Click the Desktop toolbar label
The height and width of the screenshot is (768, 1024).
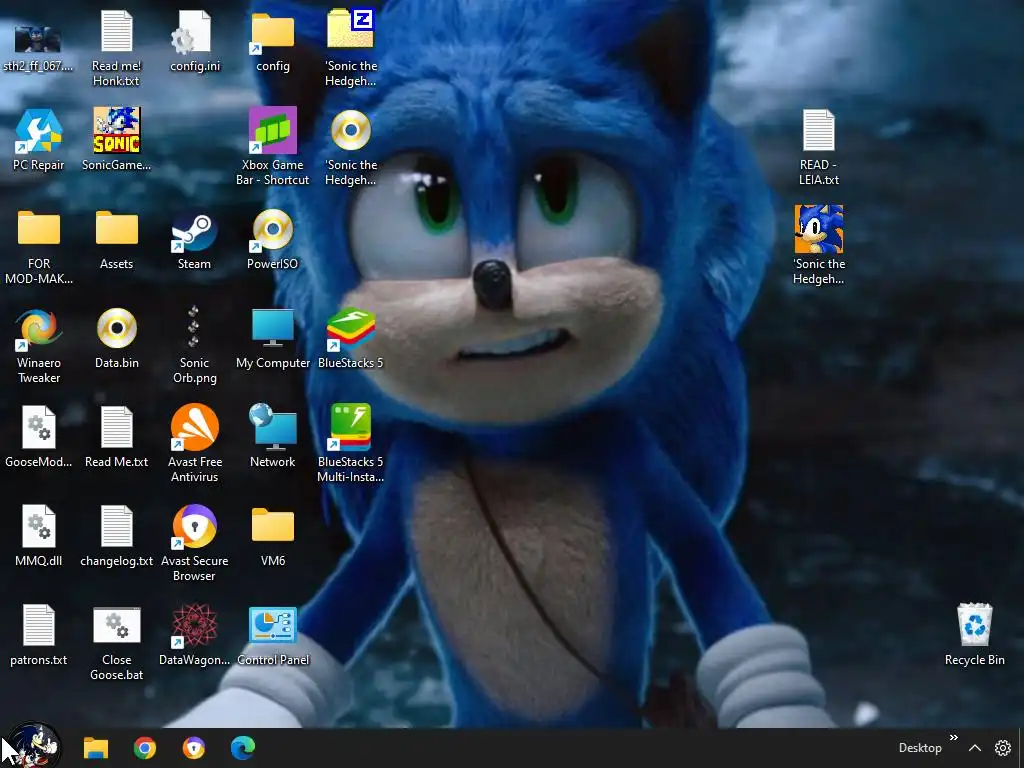click(920, 748)
